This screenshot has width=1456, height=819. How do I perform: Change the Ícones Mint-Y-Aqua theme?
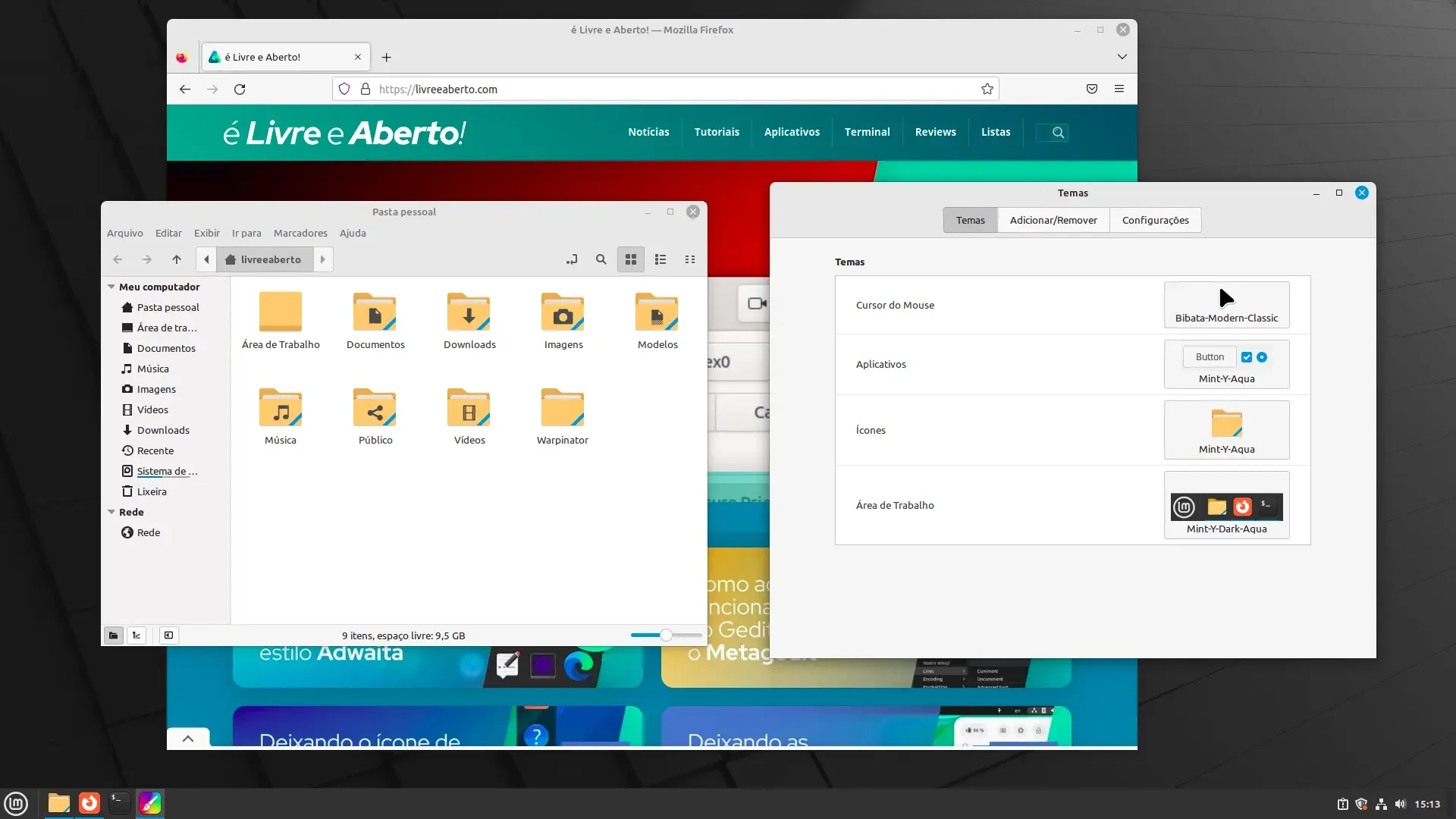1226,430
